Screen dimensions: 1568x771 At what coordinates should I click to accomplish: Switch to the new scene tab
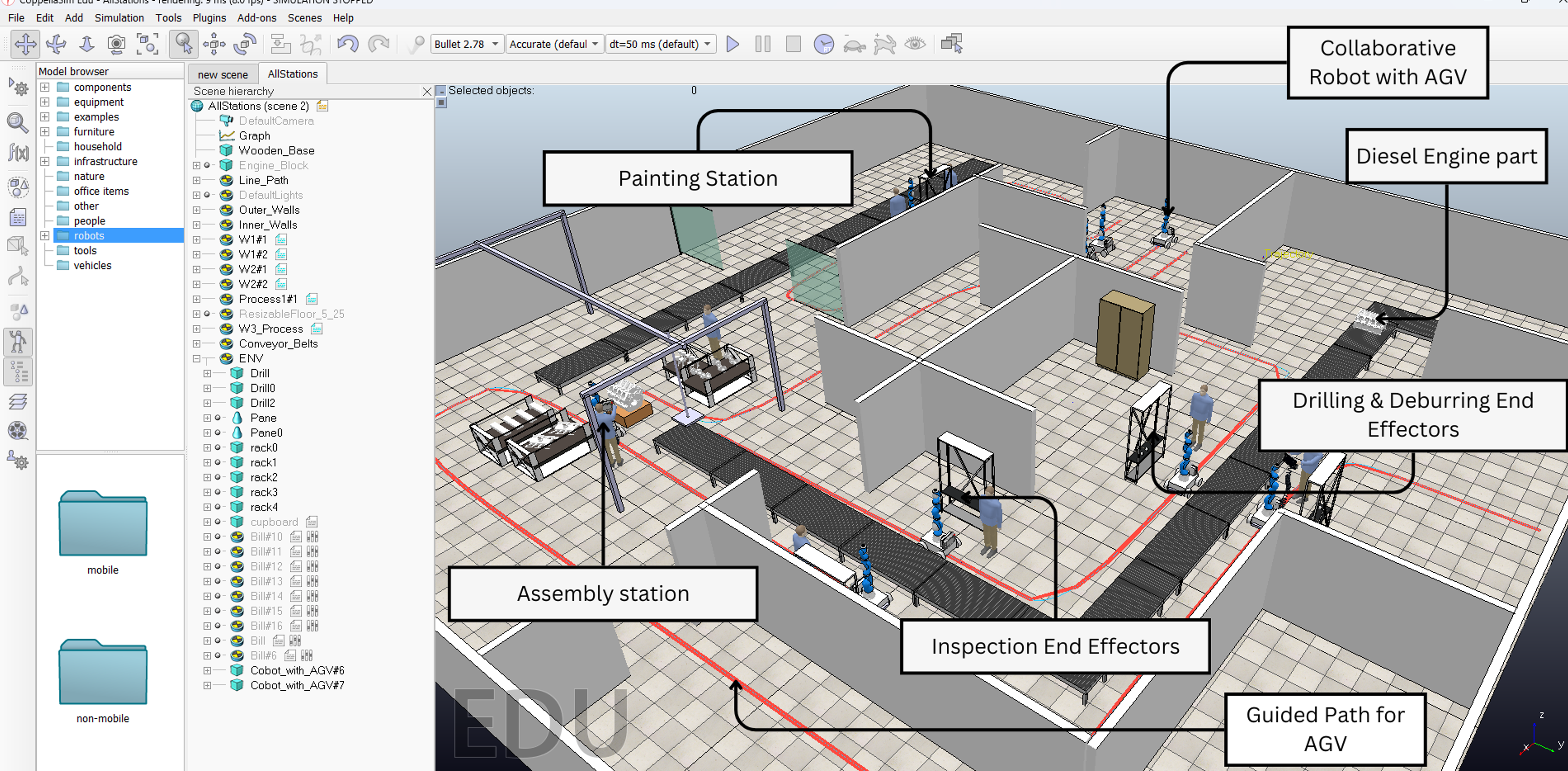point(223,74)
